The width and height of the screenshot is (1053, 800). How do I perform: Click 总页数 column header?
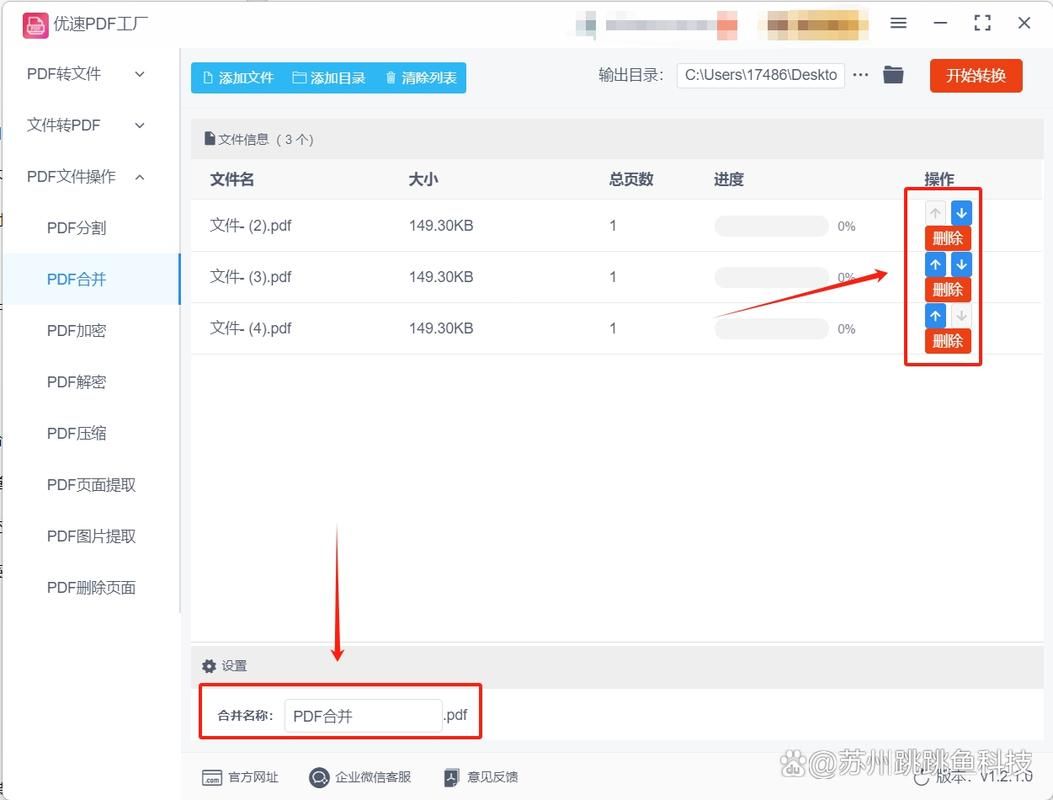coord(631,179)
